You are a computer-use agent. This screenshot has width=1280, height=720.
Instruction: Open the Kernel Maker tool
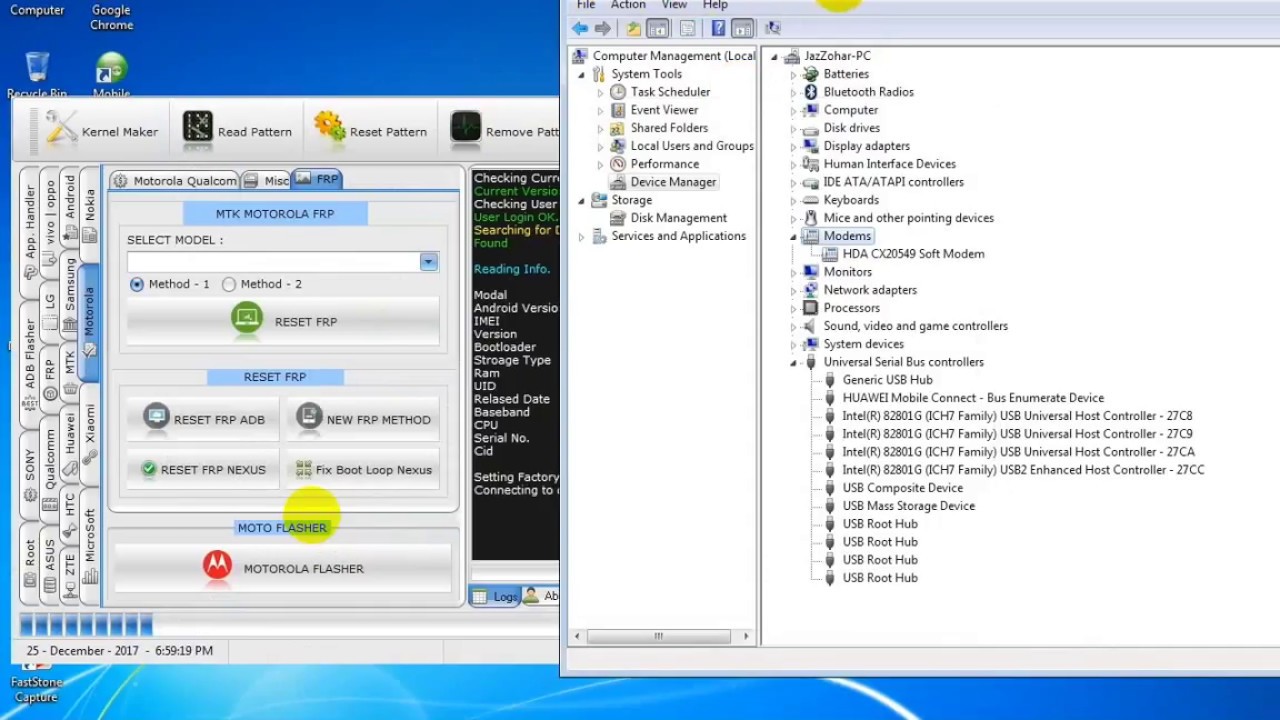(x=101, y=131)
